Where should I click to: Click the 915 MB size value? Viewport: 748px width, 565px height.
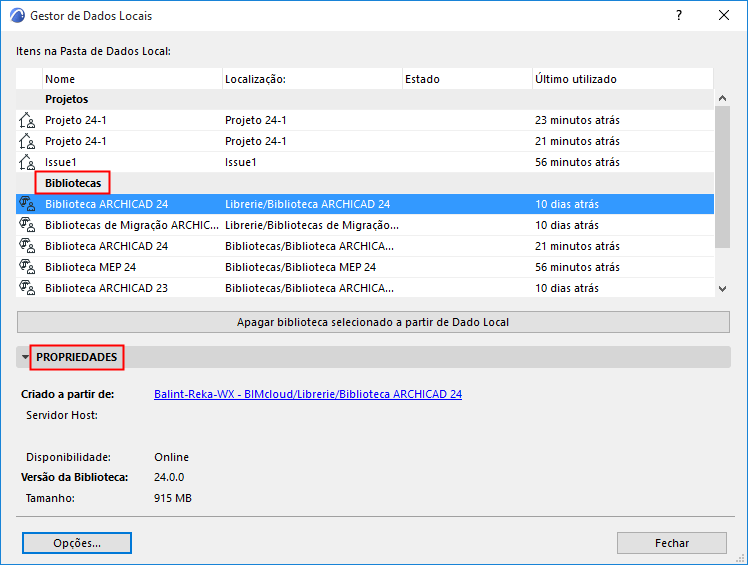point(173,498)
